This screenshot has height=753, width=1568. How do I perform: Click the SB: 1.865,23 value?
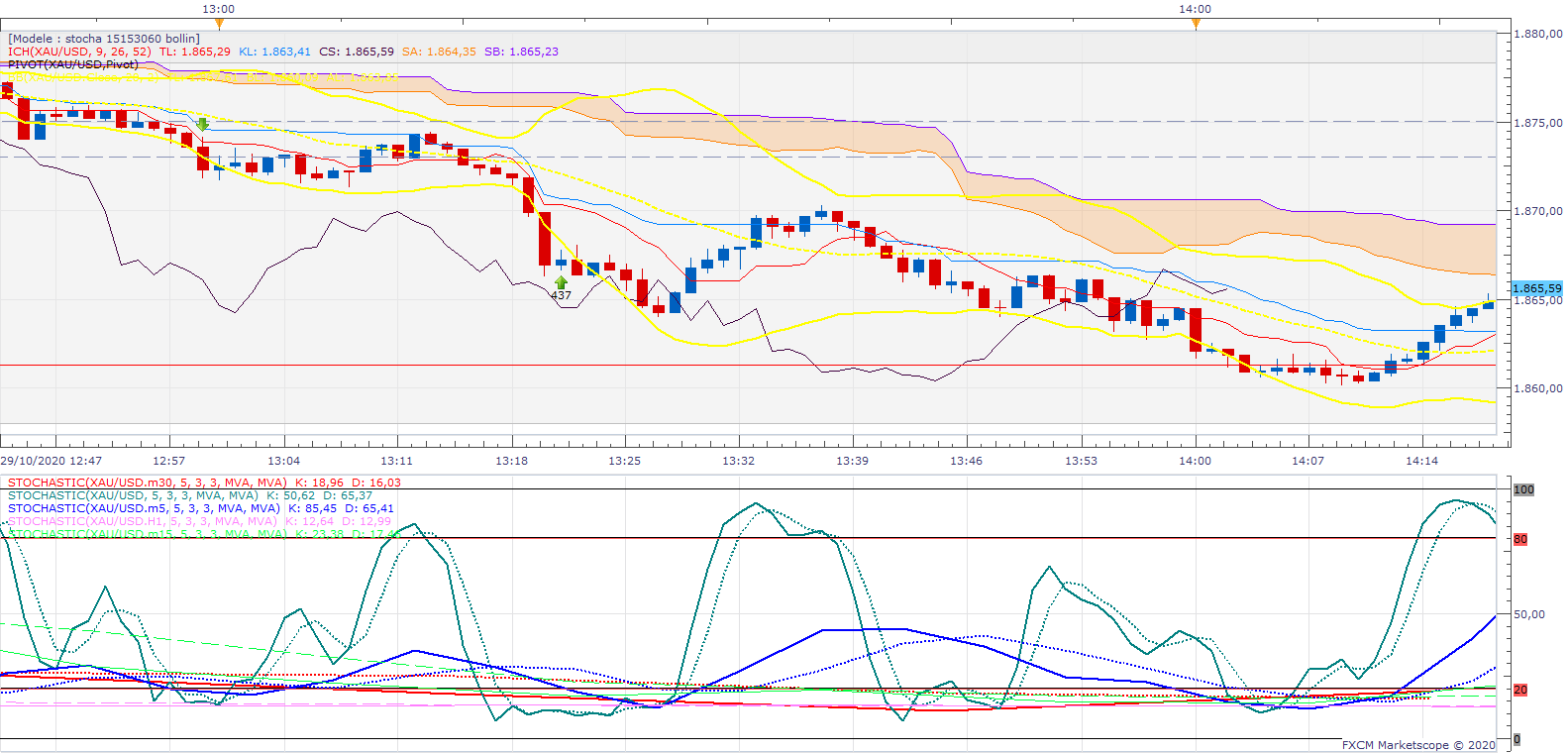click(x=521, y=52)
